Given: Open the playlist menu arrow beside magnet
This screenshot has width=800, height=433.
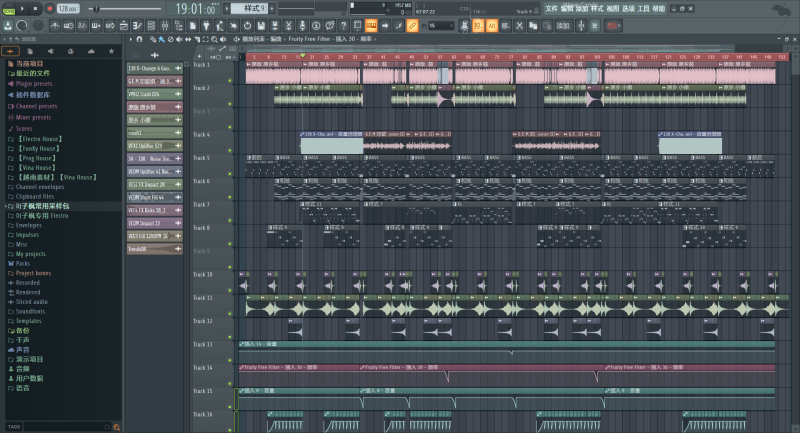Looking at the screenshot, I should click(x=131, y=39).
